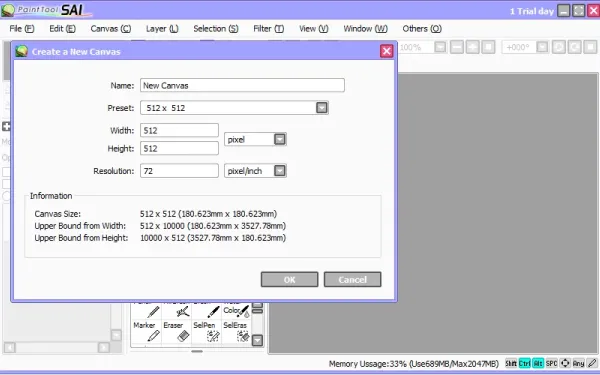Viewport: 600px width, 375px height.
Task: Click the rotate counterclockwise button in toolbar
Action: [559, 47]
